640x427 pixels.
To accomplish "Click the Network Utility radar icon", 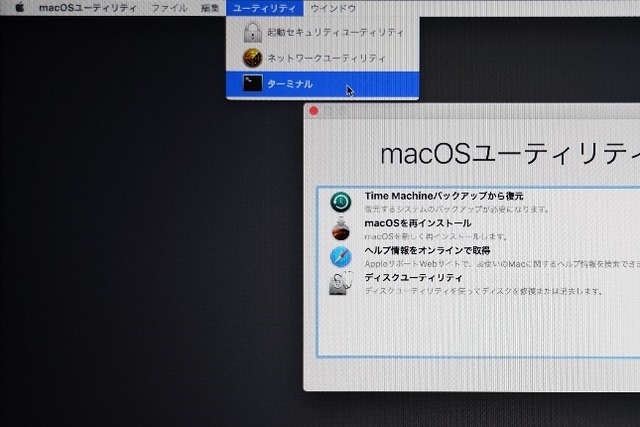I will point(252,58).
